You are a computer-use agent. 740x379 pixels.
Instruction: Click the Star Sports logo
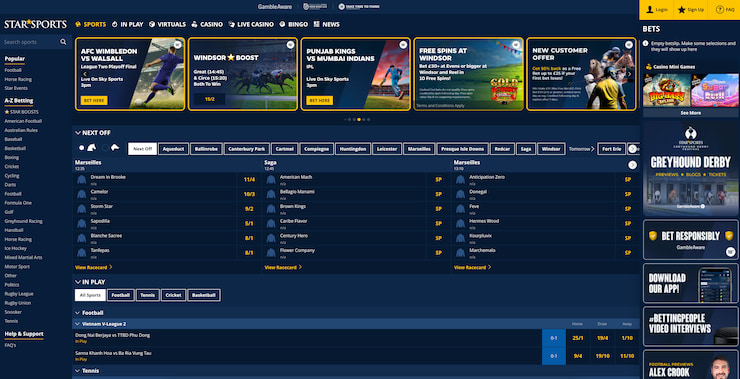[x=36, y=24]
